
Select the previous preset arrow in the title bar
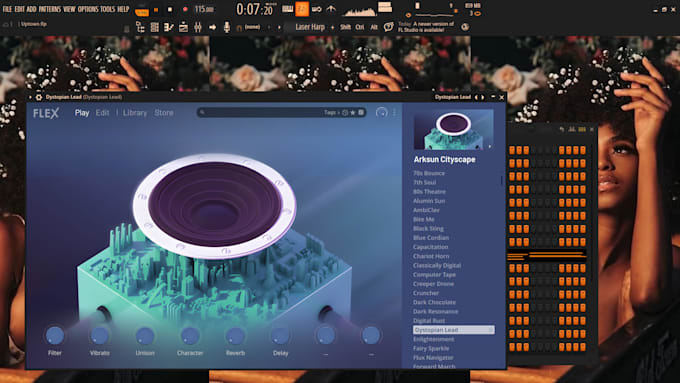477,97
